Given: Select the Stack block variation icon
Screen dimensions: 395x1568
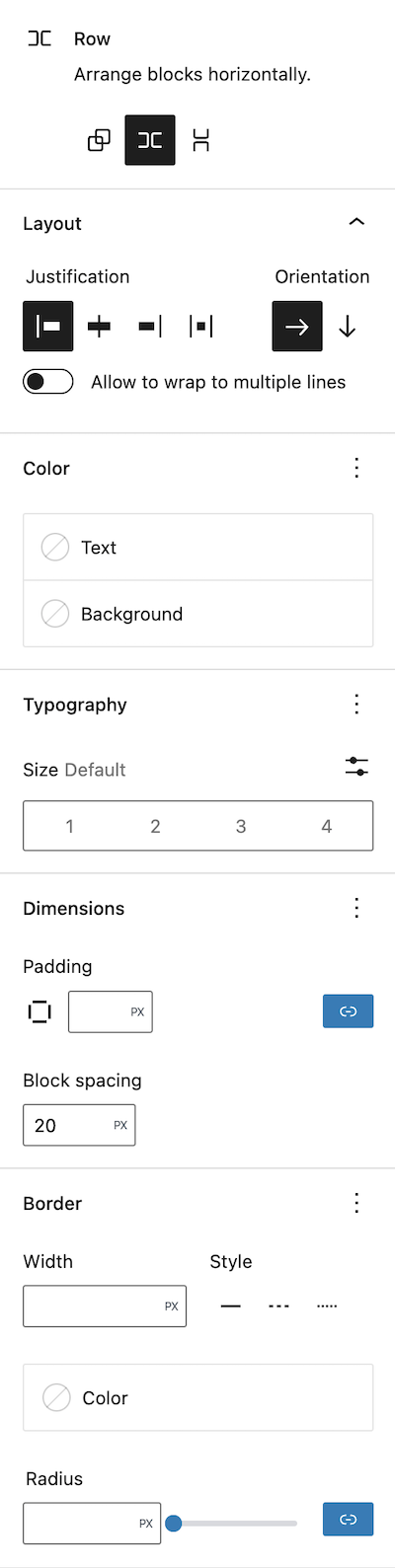Looking at the screenshot, I should [x=201, y=140].
